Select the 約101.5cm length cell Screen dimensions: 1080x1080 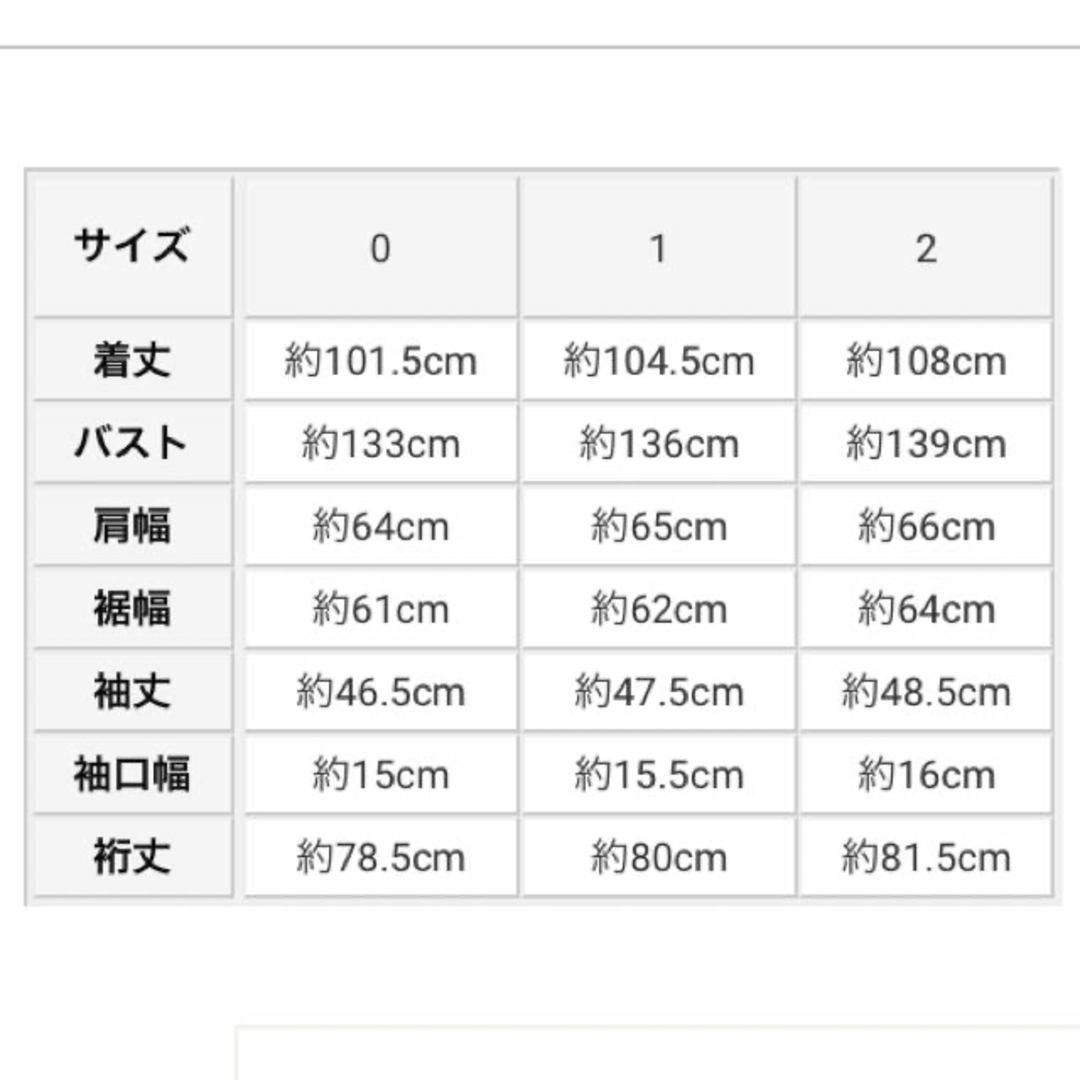pyautogui.click(x=380, y=361)
